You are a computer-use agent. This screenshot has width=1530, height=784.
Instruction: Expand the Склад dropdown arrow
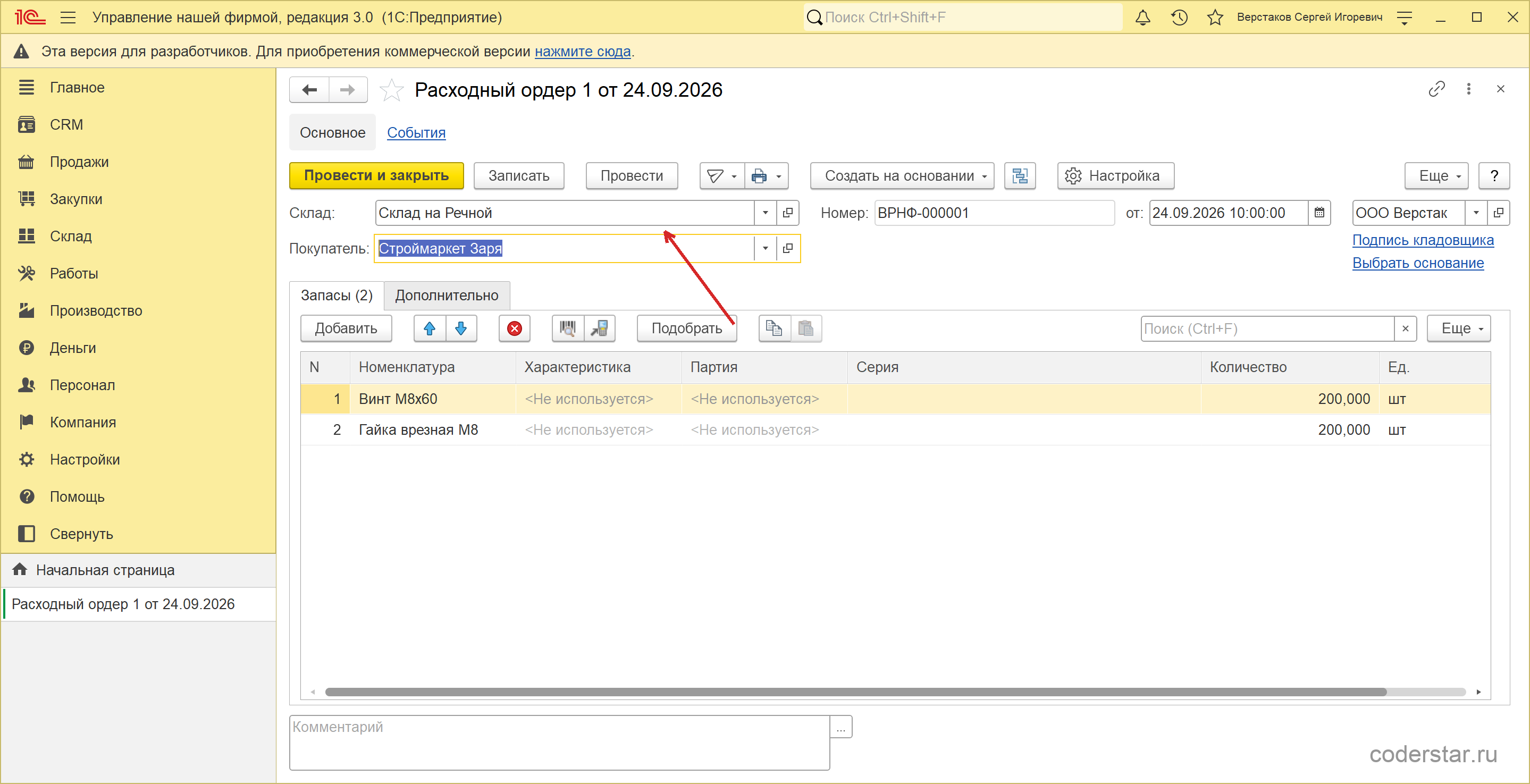pyautogui.click(x=765, y=213)
